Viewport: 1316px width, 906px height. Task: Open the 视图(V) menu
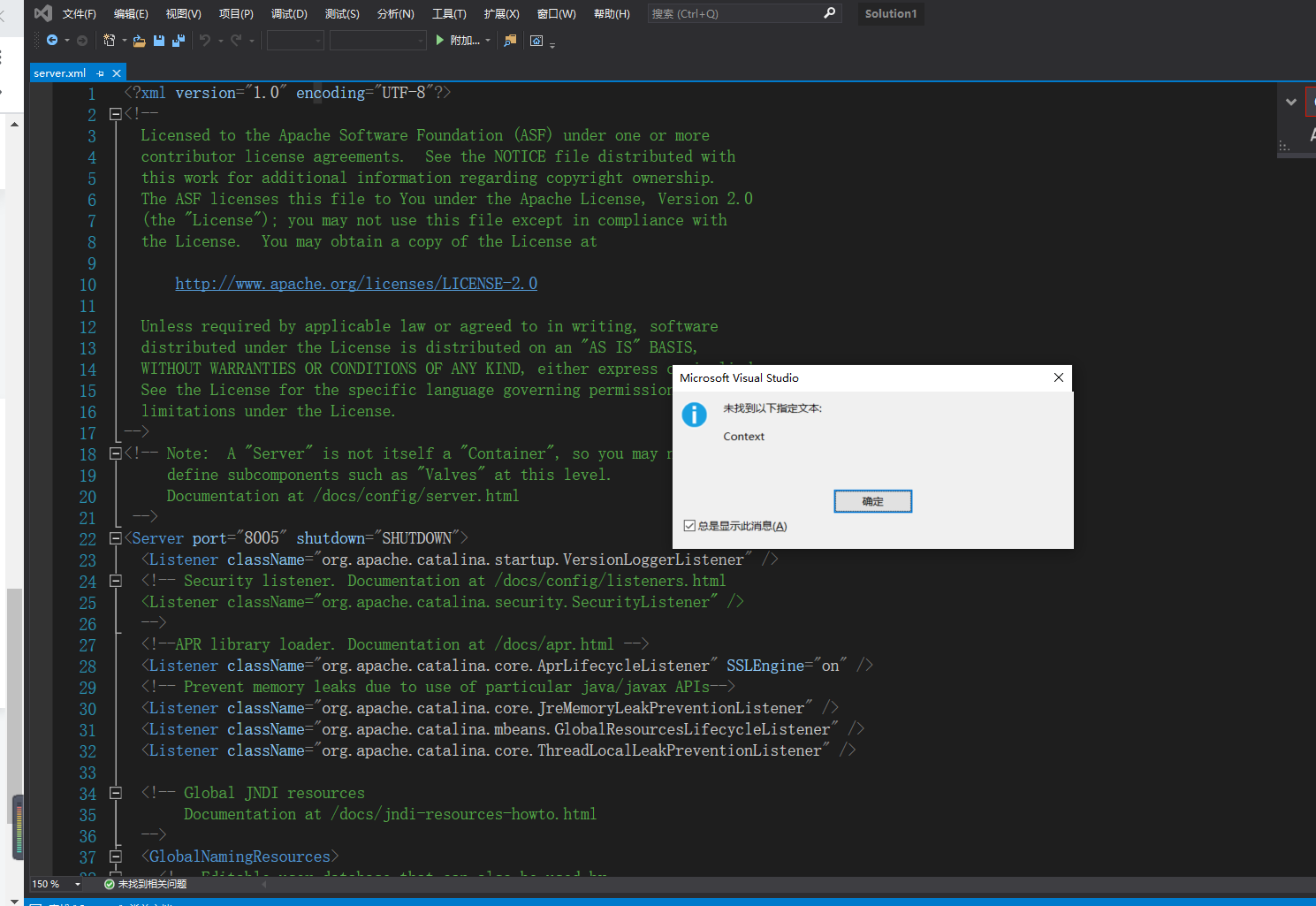(184, 13)
